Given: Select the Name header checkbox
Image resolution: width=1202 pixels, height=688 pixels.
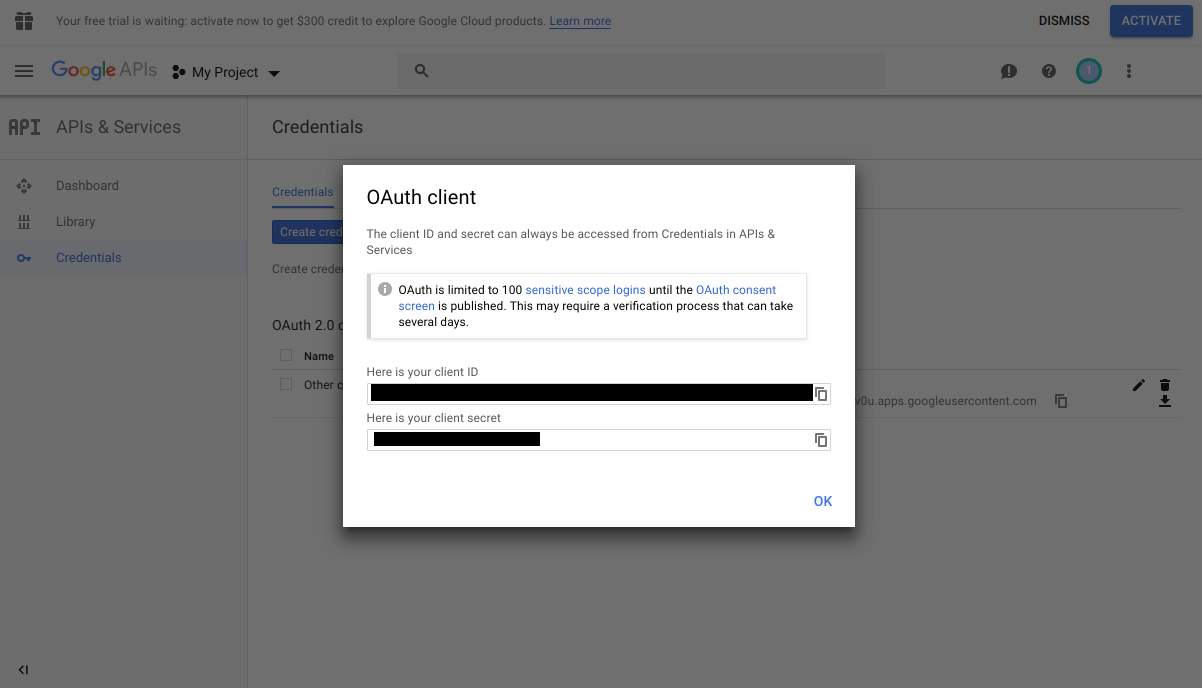Looking at the screenshot, I should [285, 355].
